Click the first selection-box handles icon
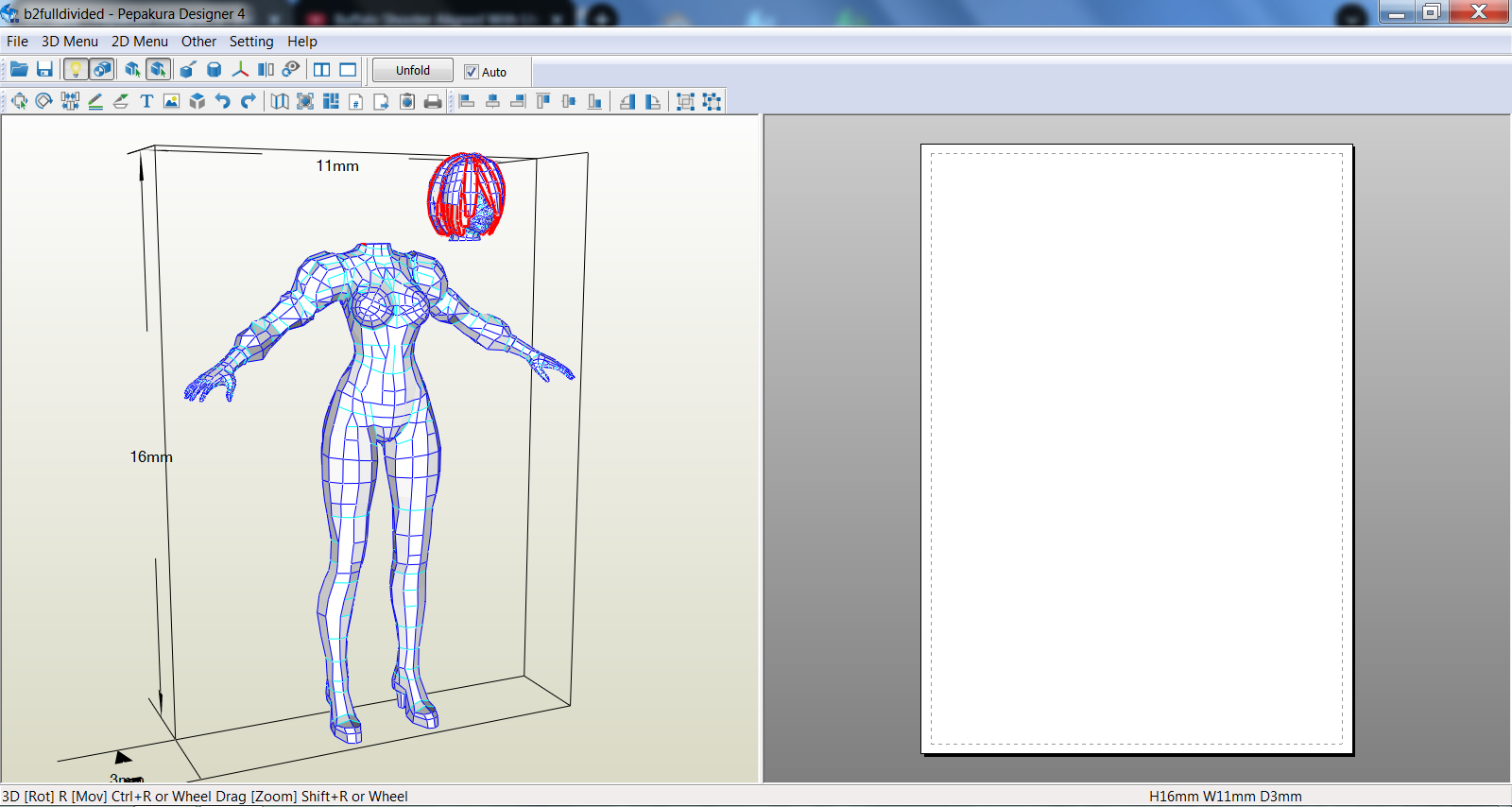The height and width of the screenshot is (807, 1512). coord(686,101)
